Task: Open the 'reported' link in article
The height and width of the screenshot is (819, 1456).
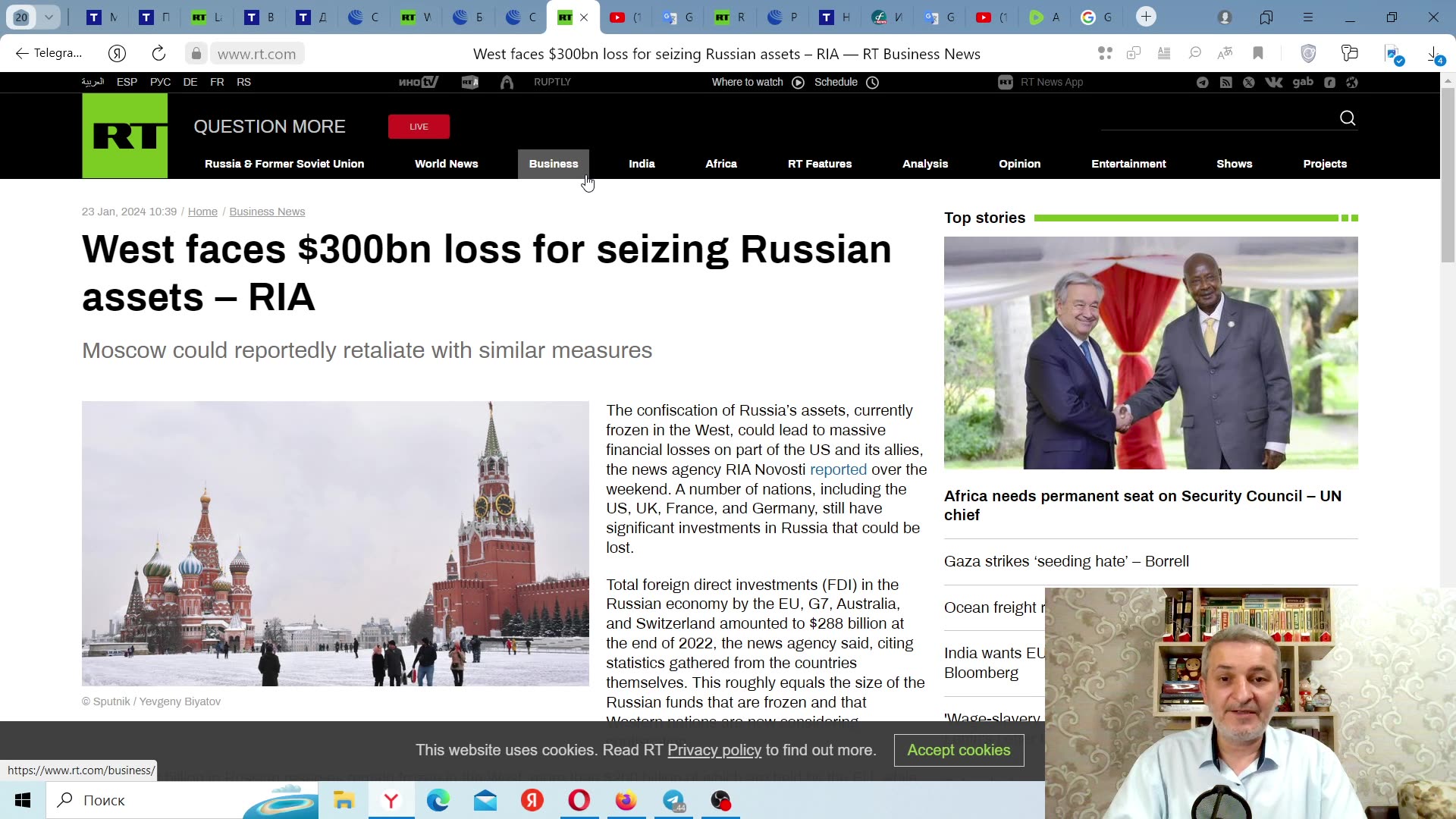Action: pyautogui.click(x=838, y=469)
